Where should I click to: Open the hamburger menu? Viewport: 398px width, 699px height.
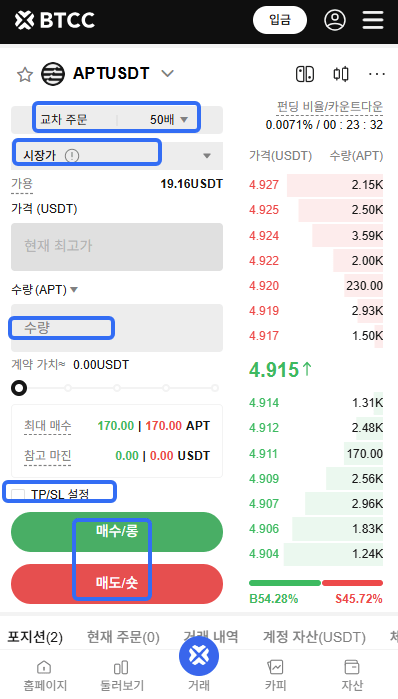(x=373, y=20)
